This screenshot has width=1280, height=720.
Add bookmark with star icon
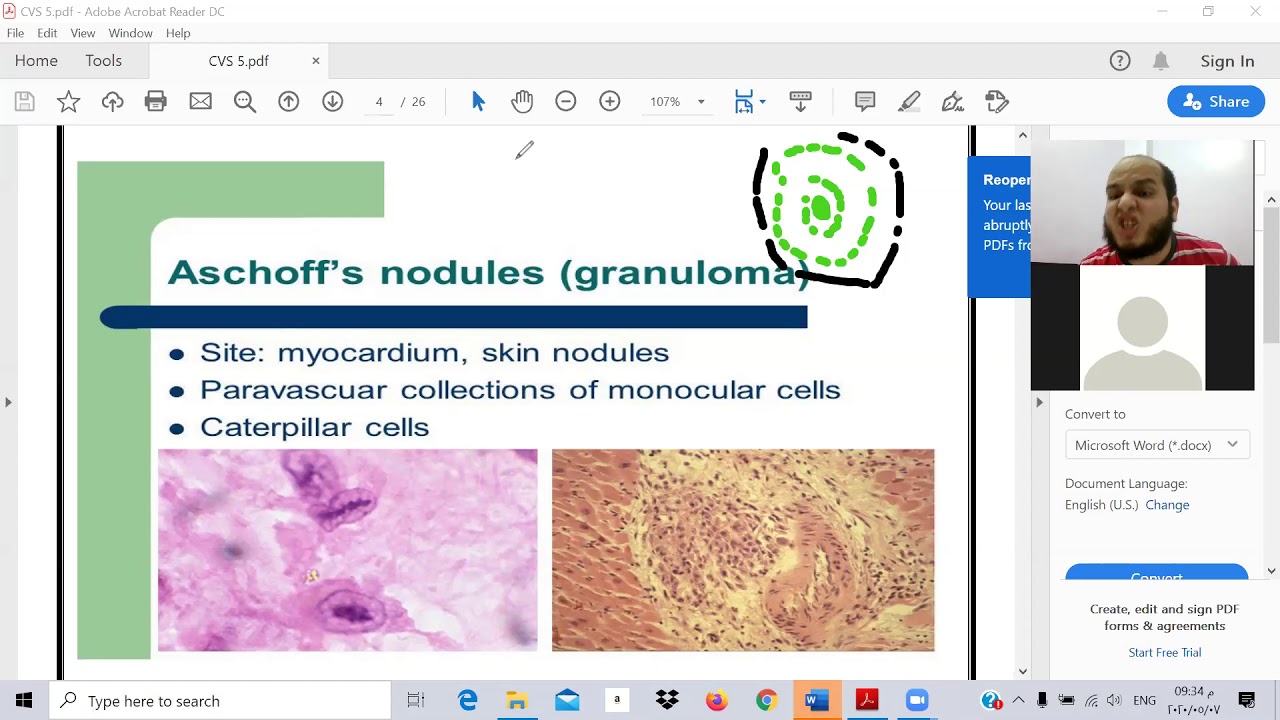68,101
